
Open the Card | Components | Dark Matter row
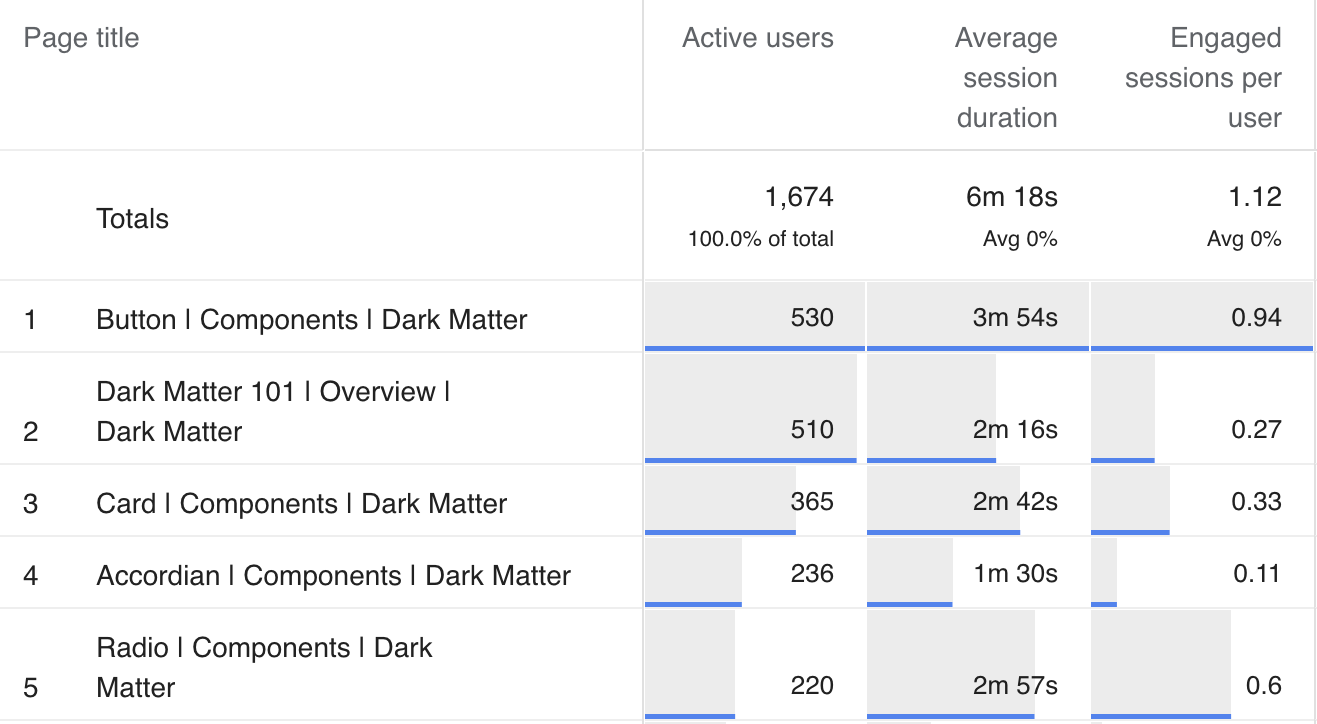click(x=299, y=503)
